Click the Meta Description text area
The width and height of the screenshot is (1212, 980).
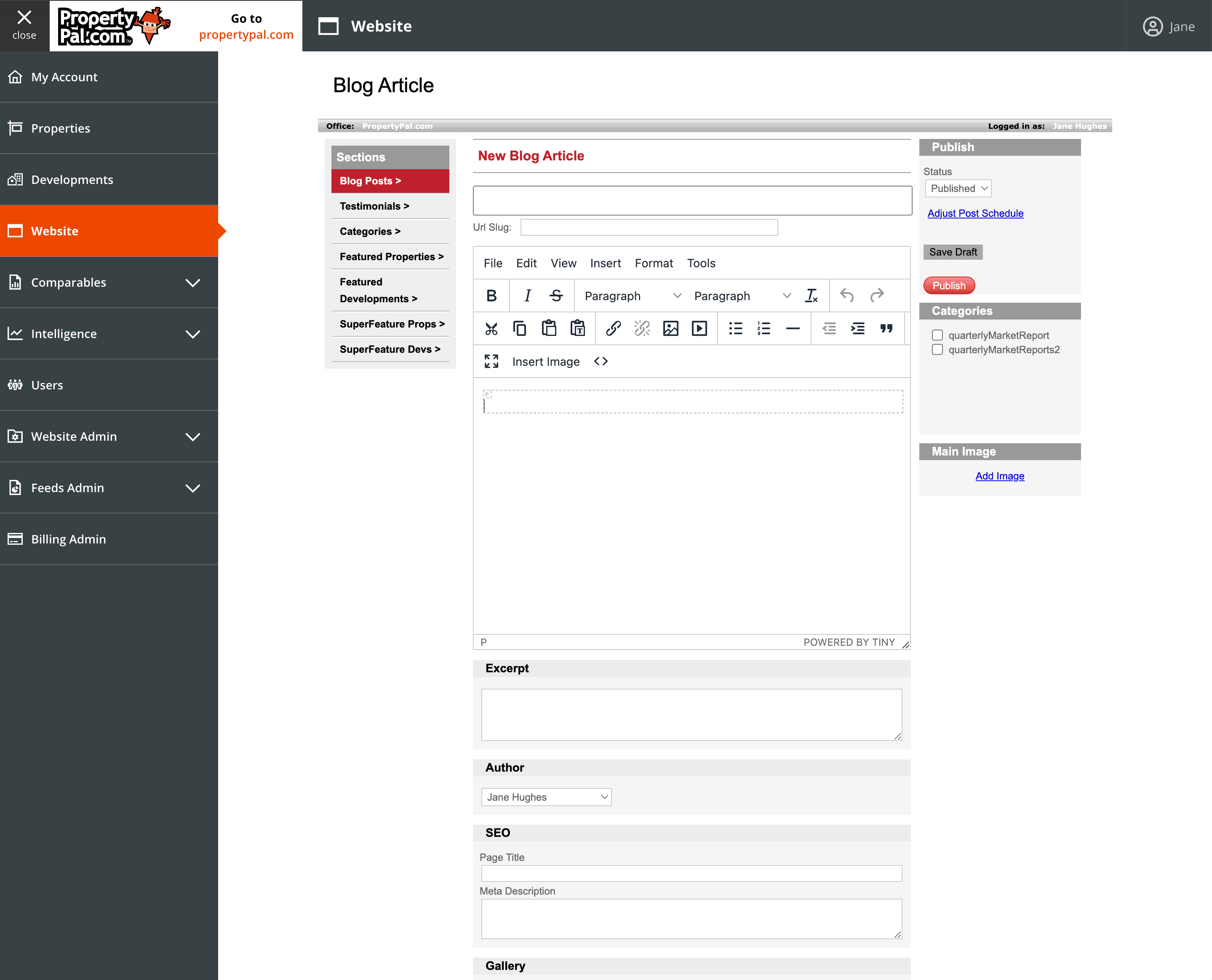pos(691,919)
